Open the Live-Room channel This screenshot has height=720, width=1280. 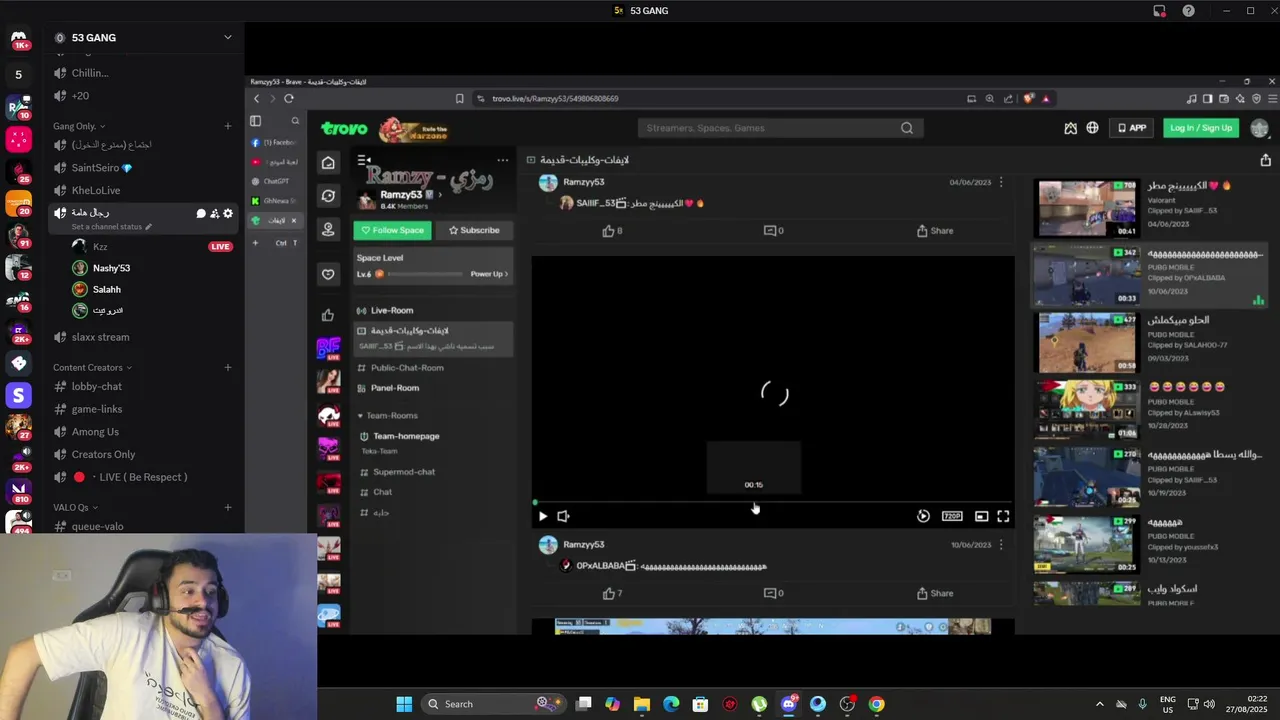391,310
